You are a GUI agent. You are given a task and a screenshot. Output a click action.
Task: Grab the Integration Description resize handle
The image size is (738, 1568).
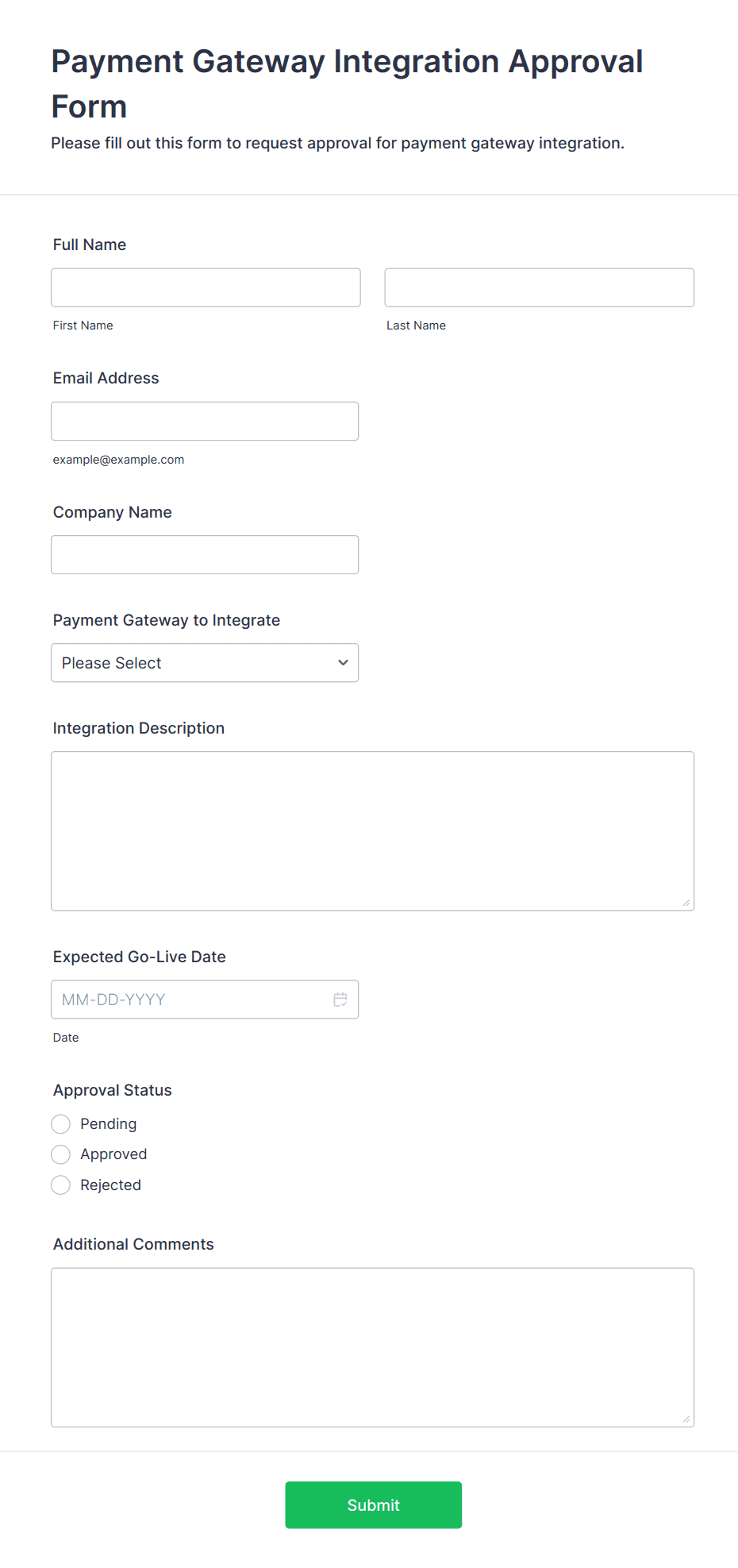pyautogui.click(x=686, y=903)
